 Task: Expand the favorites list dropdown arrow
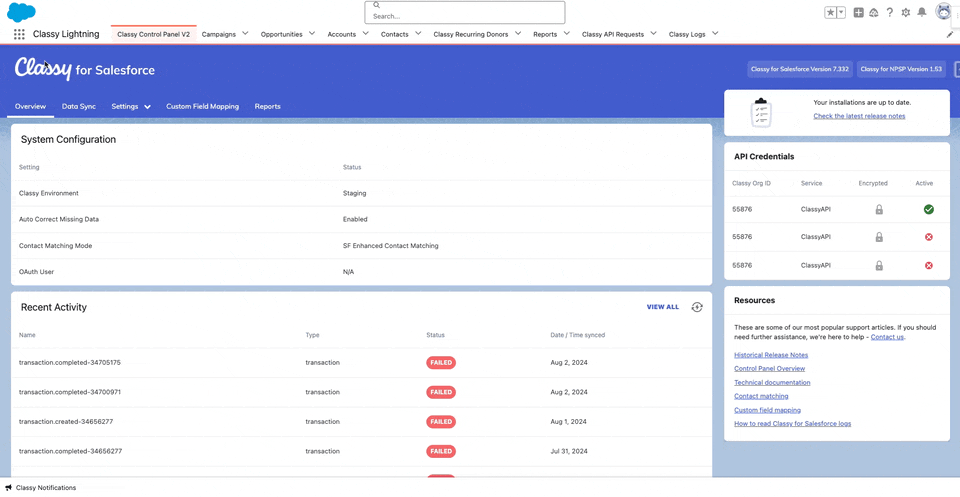[841, 12]
